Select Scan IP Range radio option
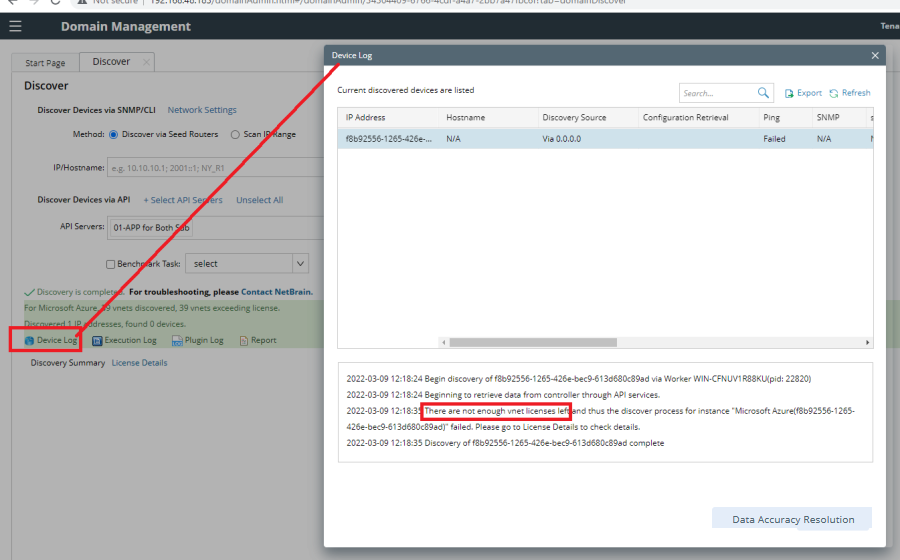Viewport: 900px width, 560px height. coord(235,134)
